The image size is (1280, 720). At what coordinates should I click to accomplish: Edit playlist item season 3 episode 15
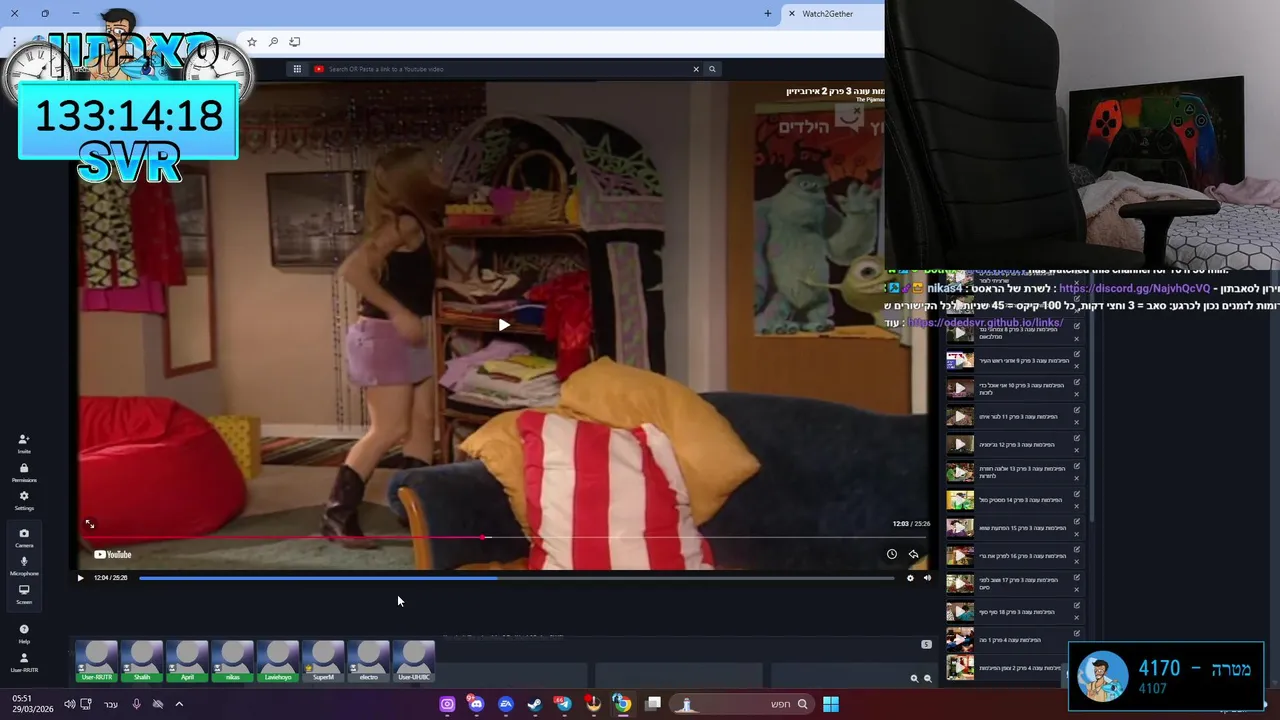[x=1077, y=522]
